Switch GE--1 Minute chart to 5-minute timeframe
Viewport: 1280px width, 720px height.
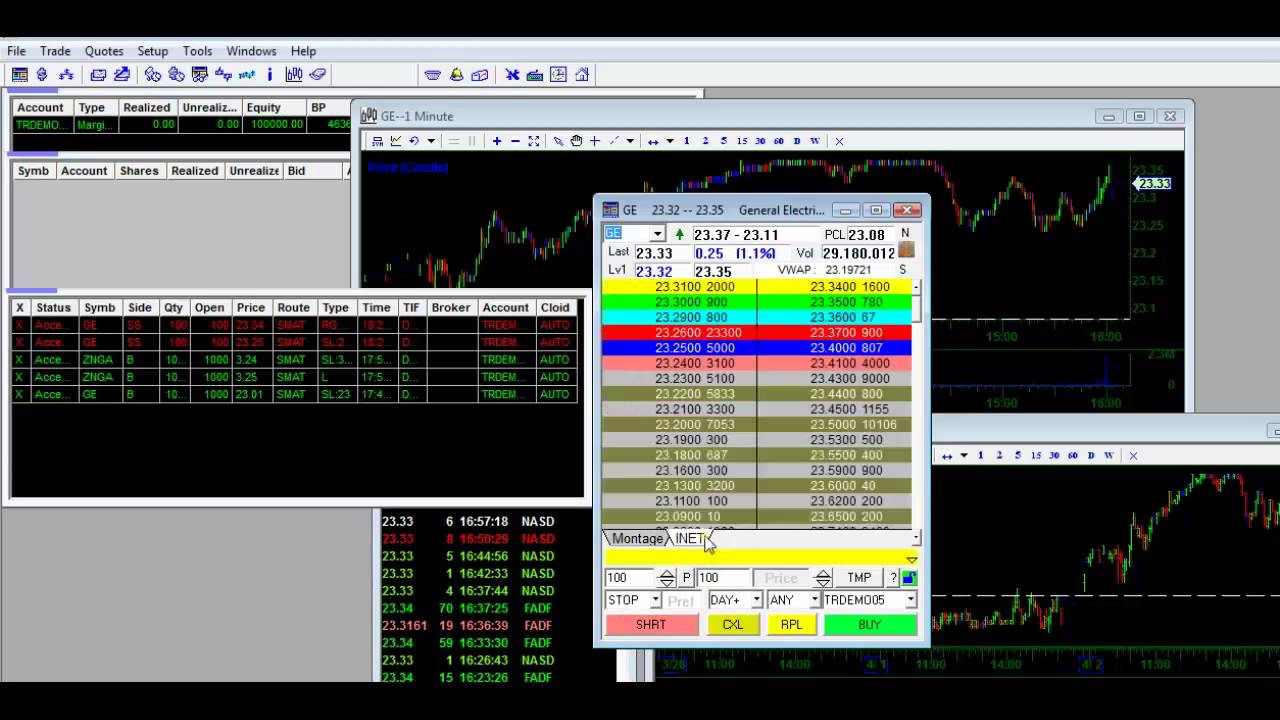(x=723, y=141)
